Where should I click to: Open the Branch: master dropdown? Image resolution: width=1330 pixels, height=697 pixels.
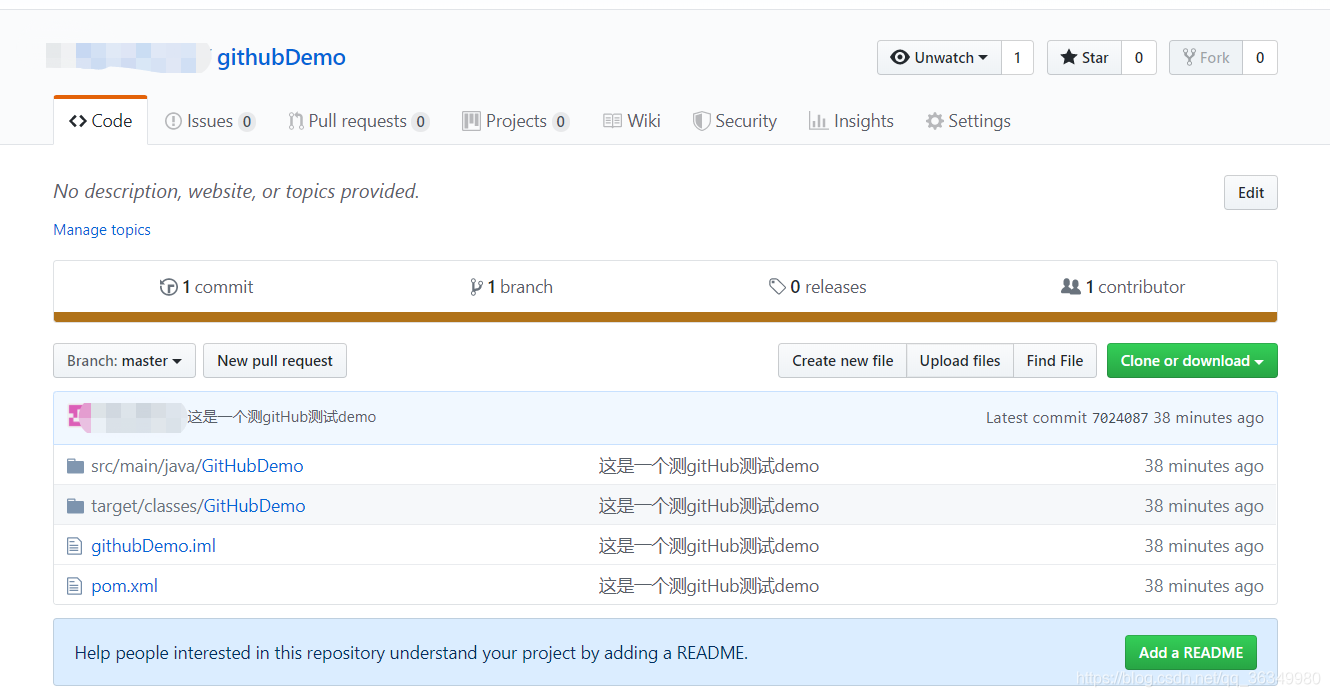[x=124, y=361]
